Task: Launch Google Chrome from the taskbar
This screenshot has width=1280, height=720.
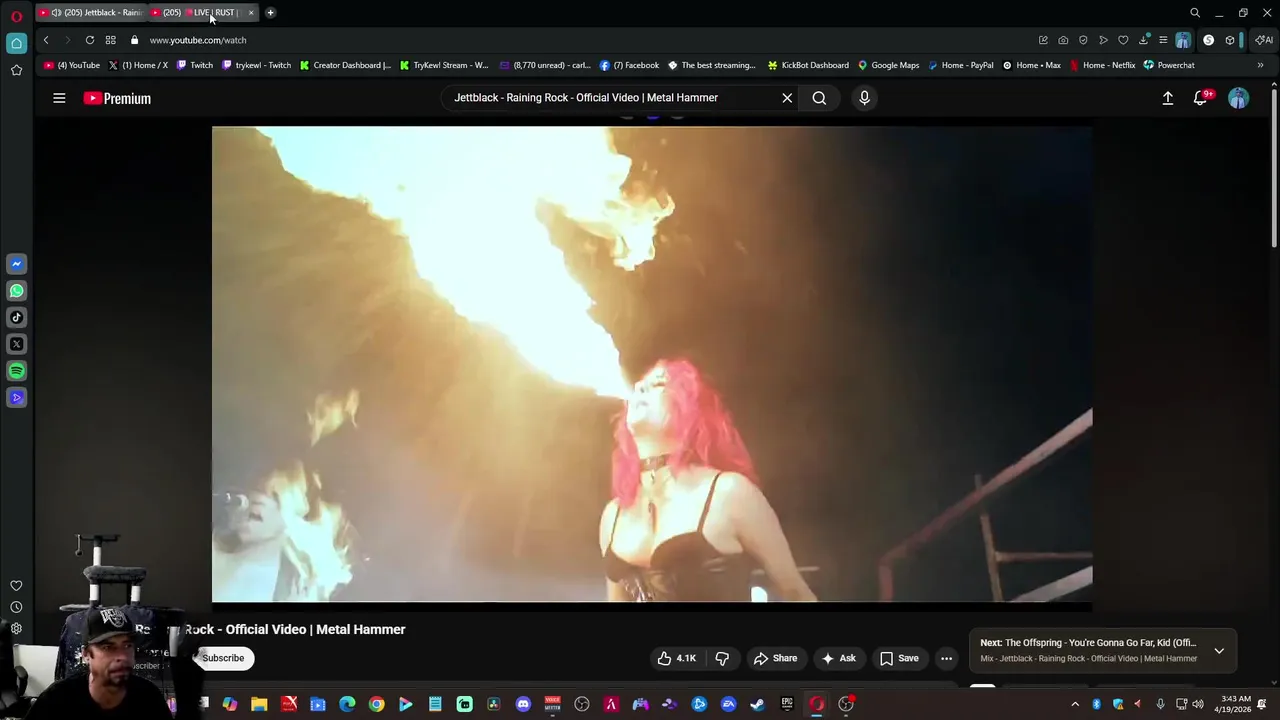Action: click(x=376, y=704)
